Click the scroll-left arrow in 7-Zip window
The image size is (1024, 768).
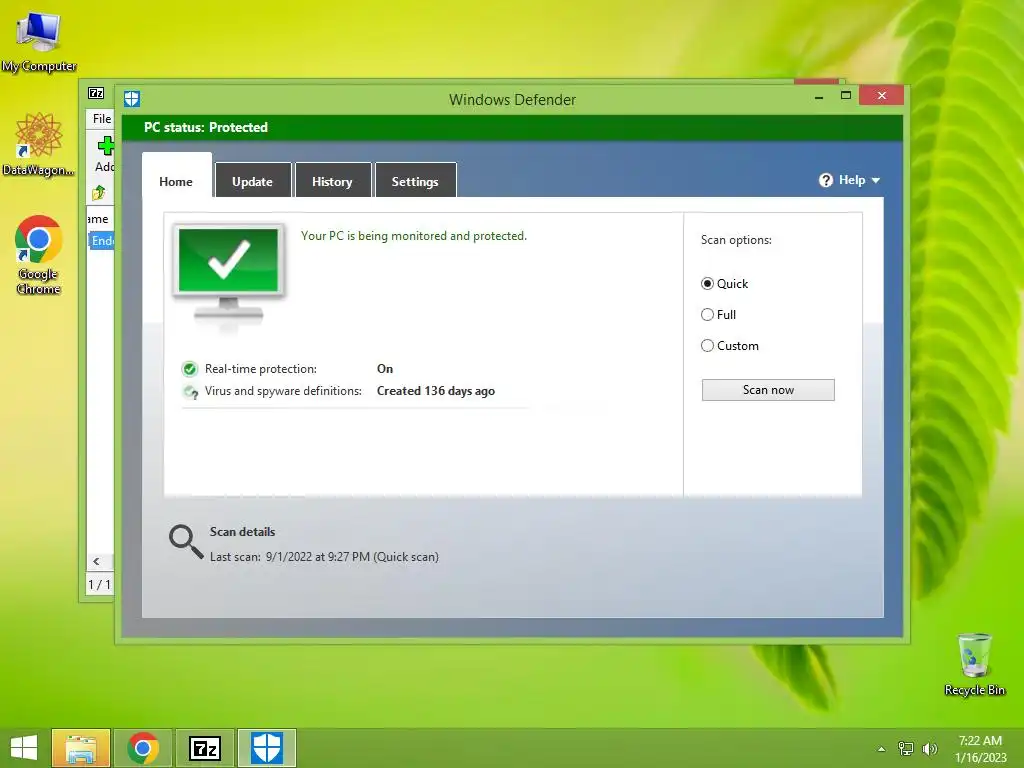pos(96,561)
